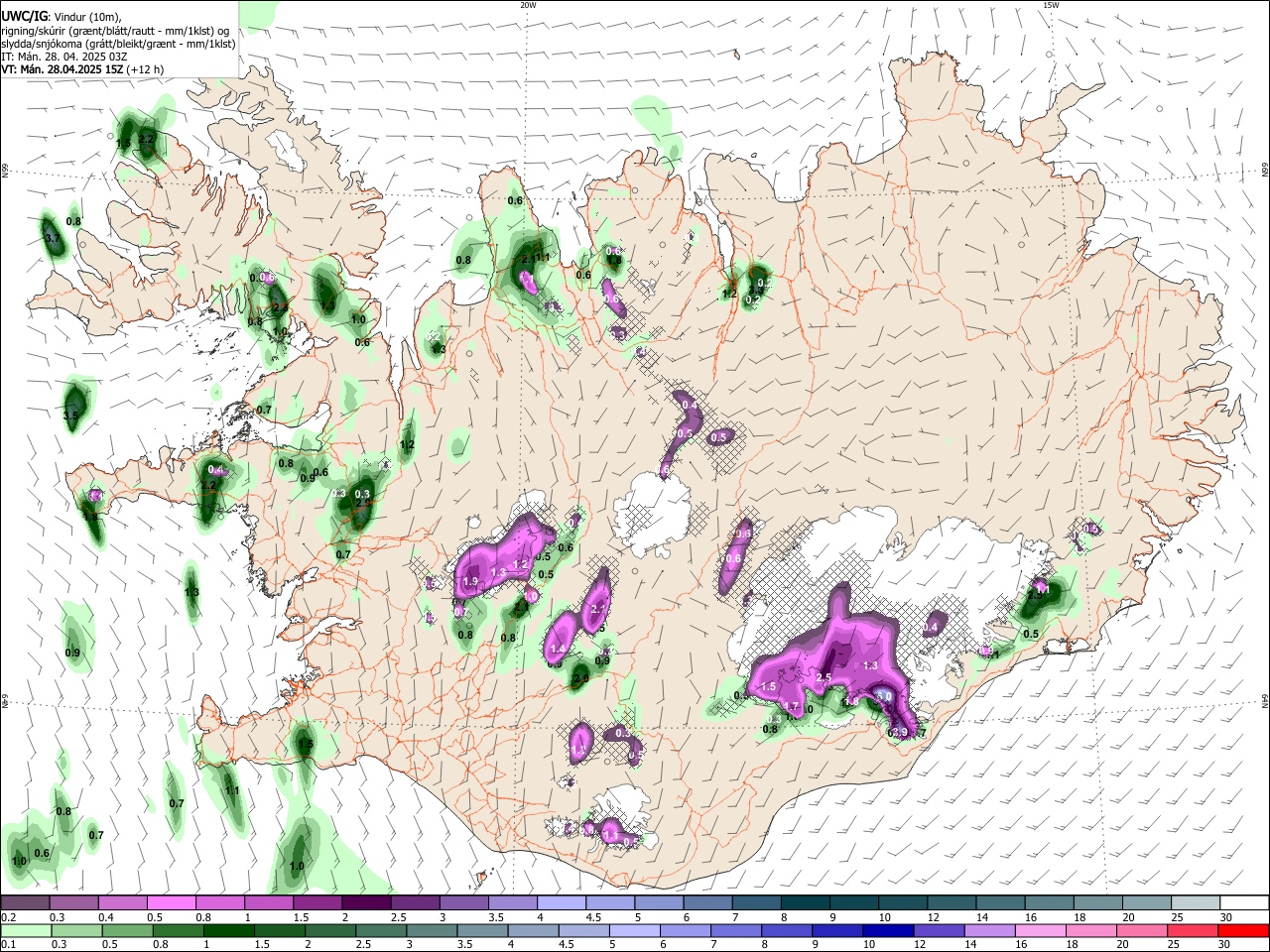Click the upper legend swatch labeled 3
Viewport: 1270px width, 952px height.
[x=463, y=903]
